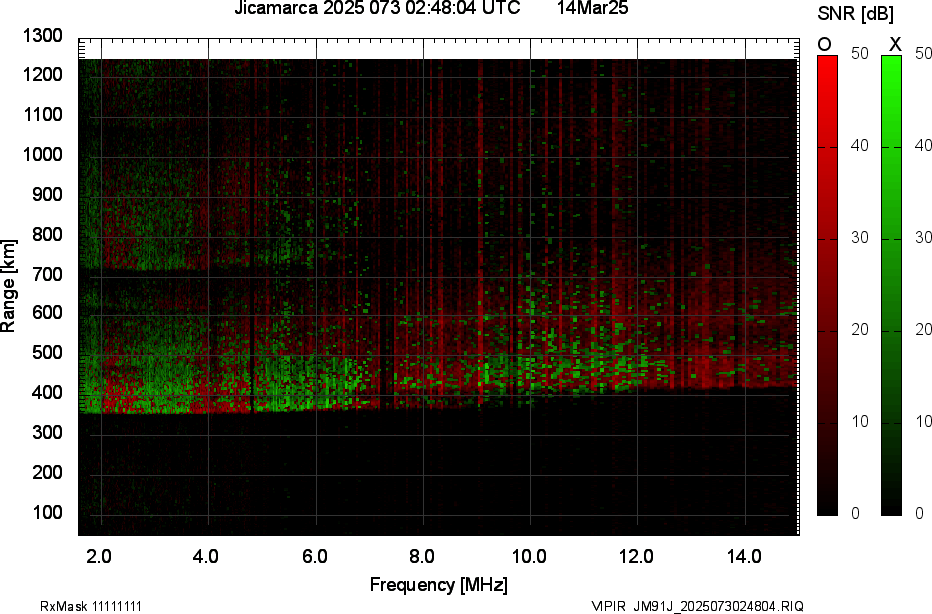Select the X label above green bar
The image size is (932, 614).
pyautogui.click(x=895, y=43)
